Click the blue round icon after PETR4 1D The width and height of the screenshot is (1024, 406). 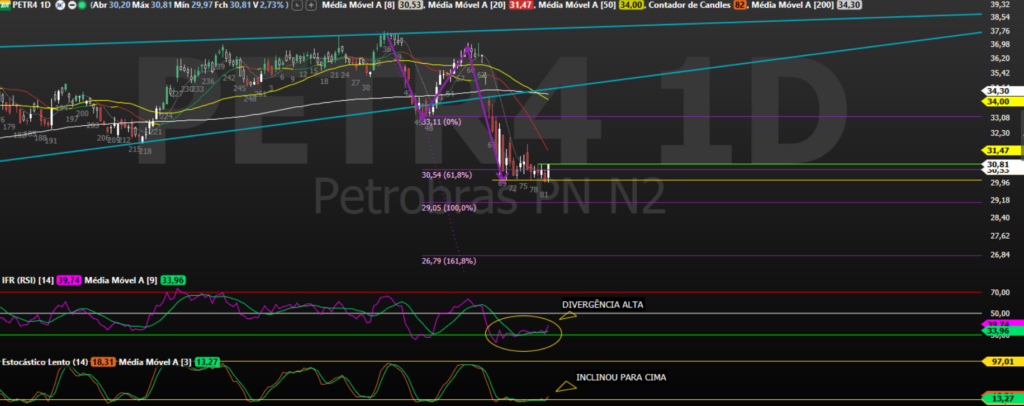[x=60, y=5]
